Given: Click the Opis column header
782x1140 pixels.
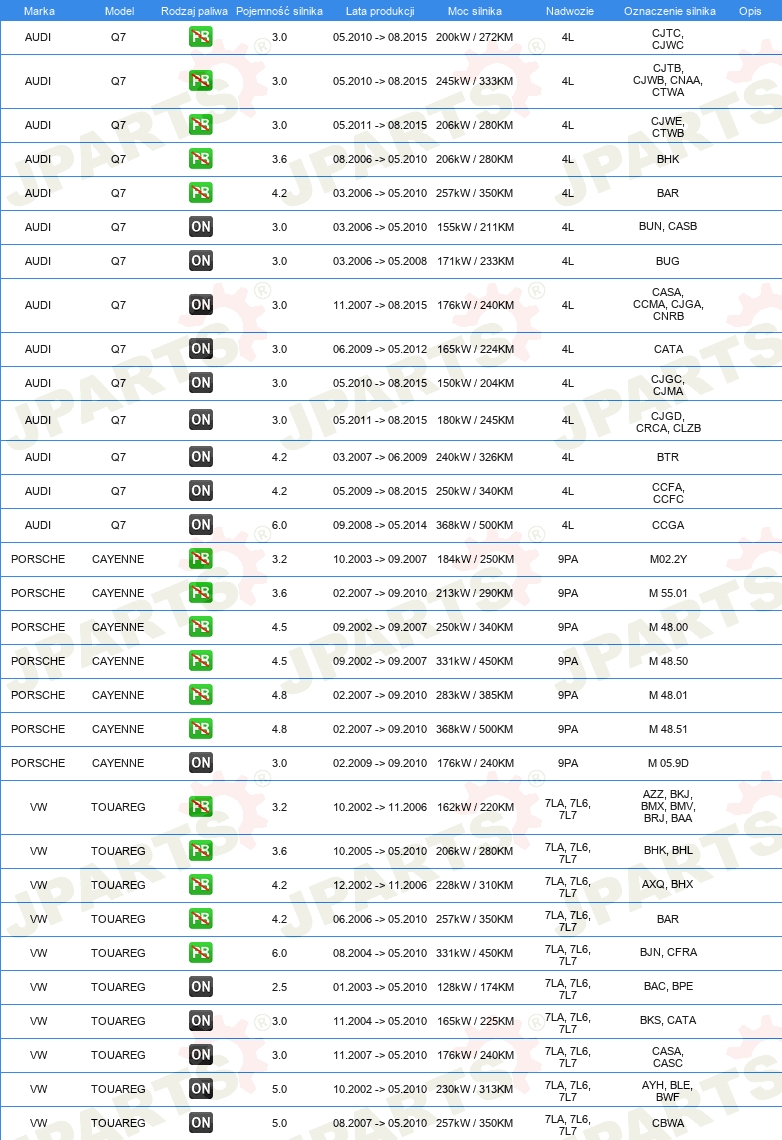Looking at the screenshot, I should [x=750, y=11].
